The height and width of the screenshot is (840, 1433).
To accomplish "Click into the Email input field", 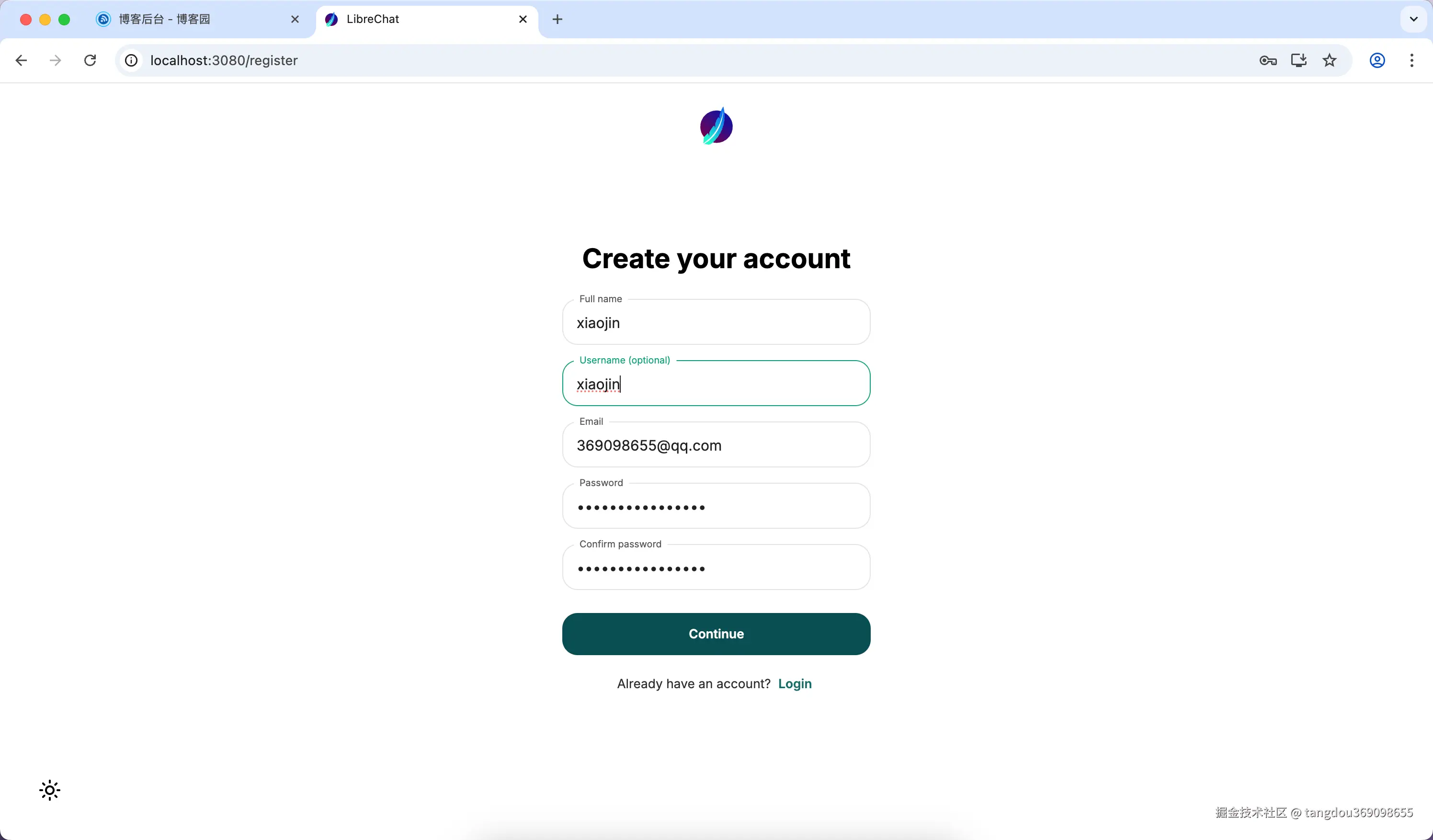I will click(716, 445).
